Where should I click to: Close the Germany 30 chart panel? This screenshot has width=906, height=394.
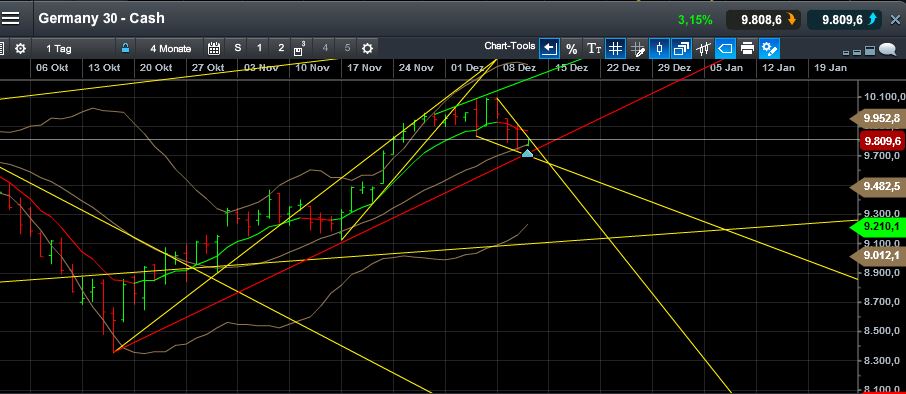pyautogui.click(x=895, y=20)
